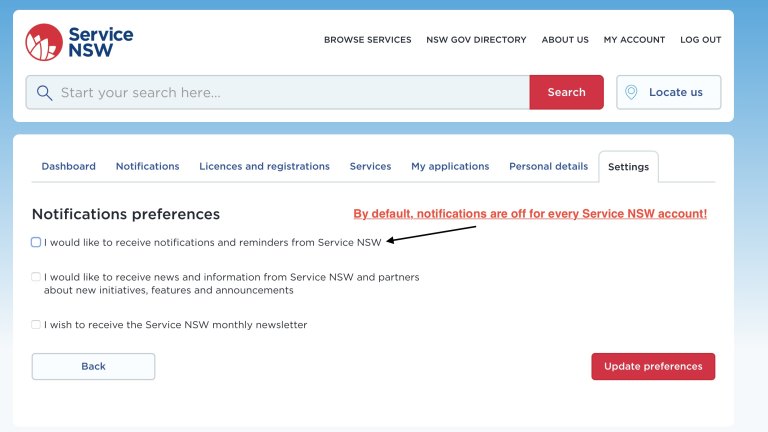
Task: Select the Settings tab
Action: point(628,167)
